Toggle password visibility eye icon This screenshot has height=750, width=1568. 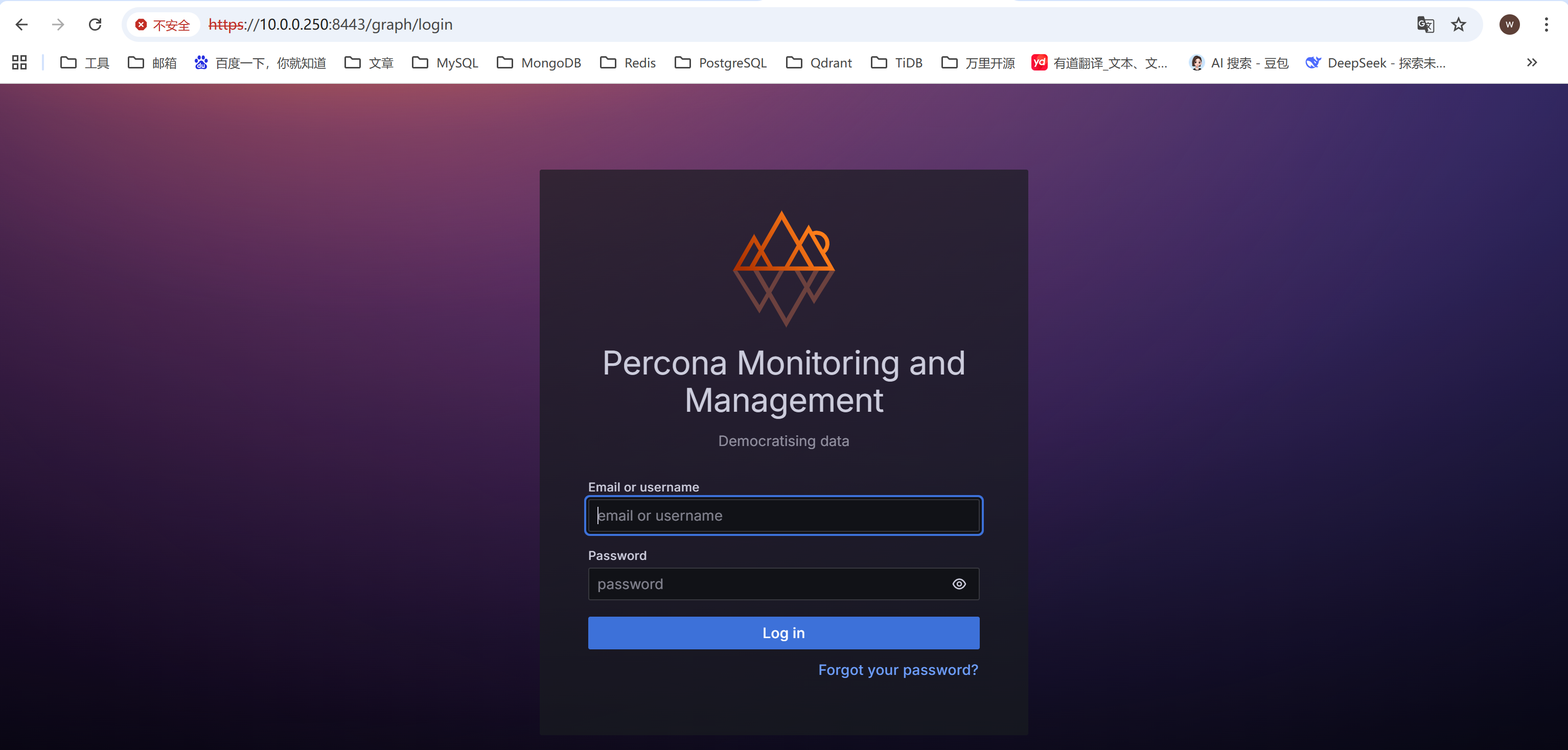[x=959, y=584]
